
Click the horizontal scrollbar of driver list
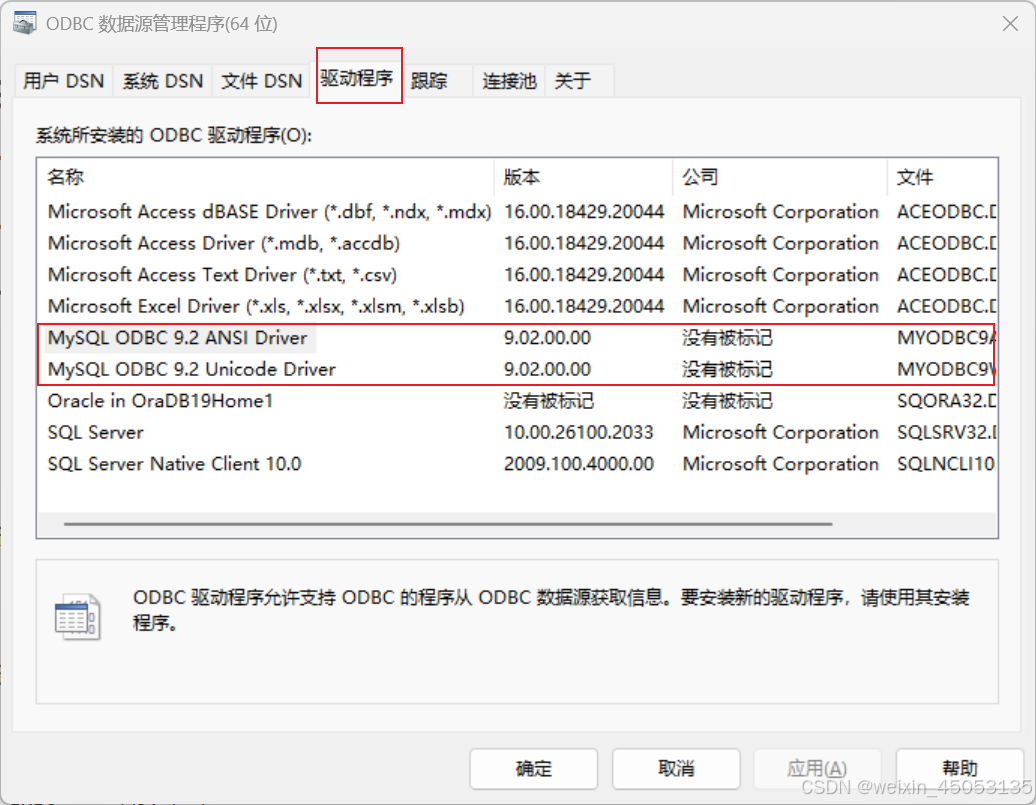coord(448,524)
